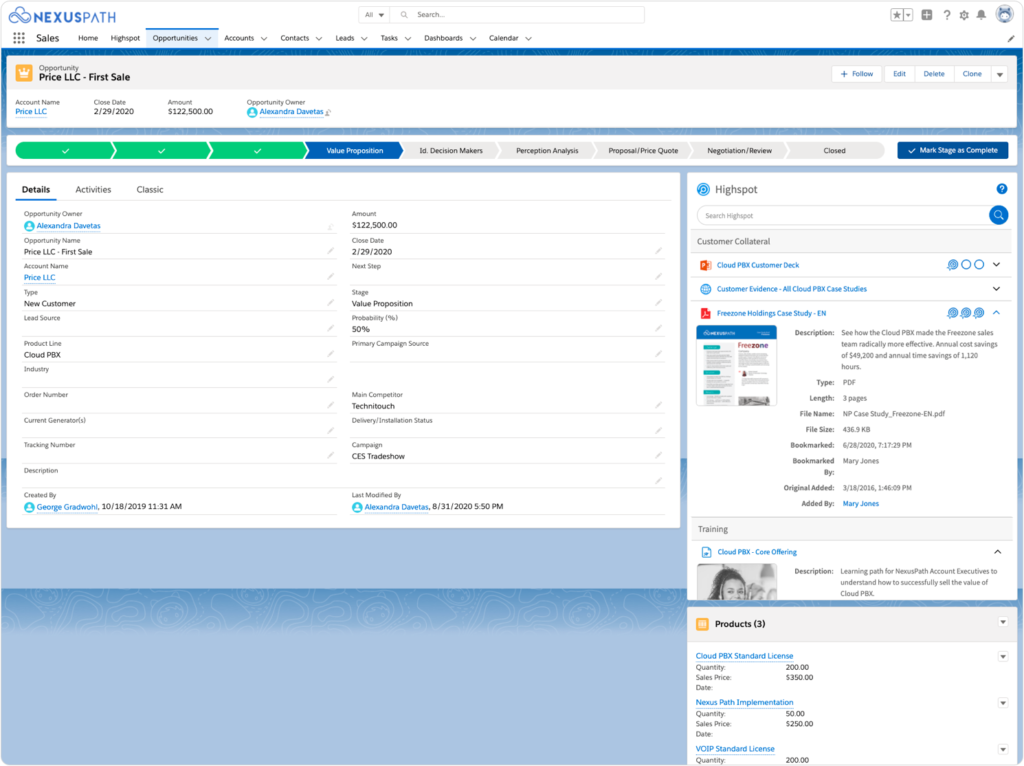Open the Tasks navigation tab
Viewport: 1024px width, 766px height.
[x=389, y=38]
